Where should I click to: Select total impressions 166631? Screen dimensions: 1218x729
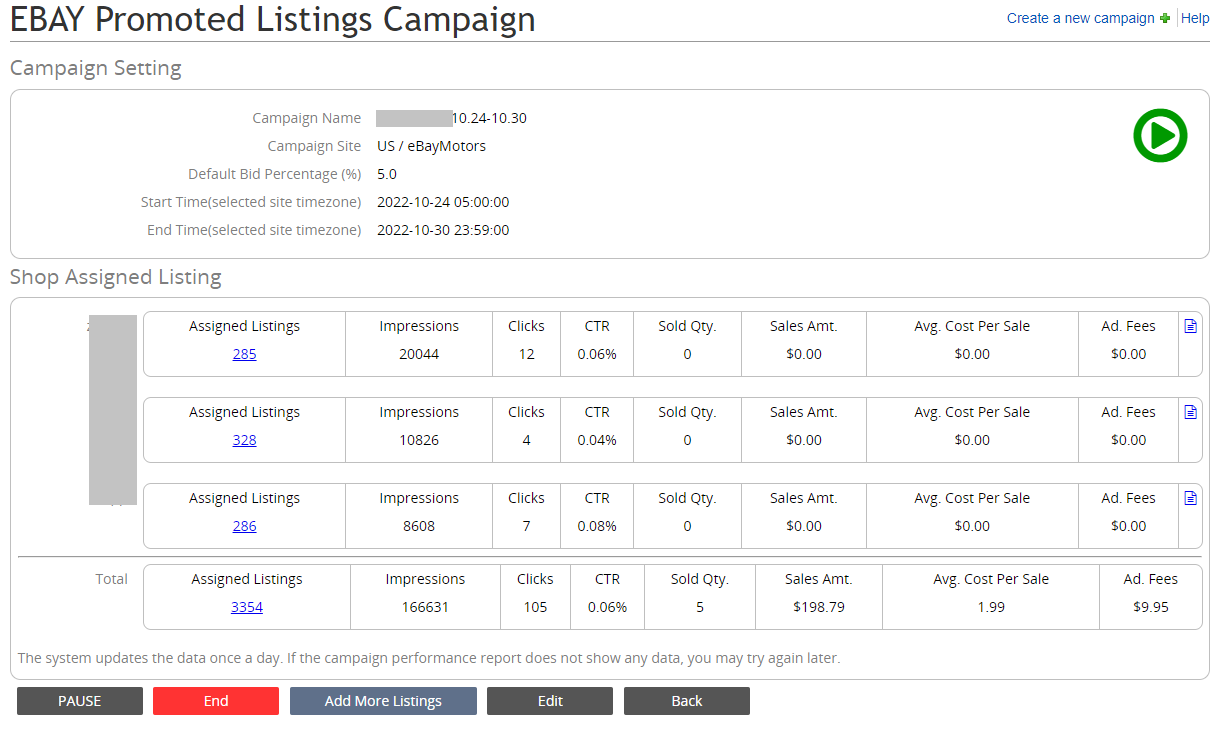point(425,607)
